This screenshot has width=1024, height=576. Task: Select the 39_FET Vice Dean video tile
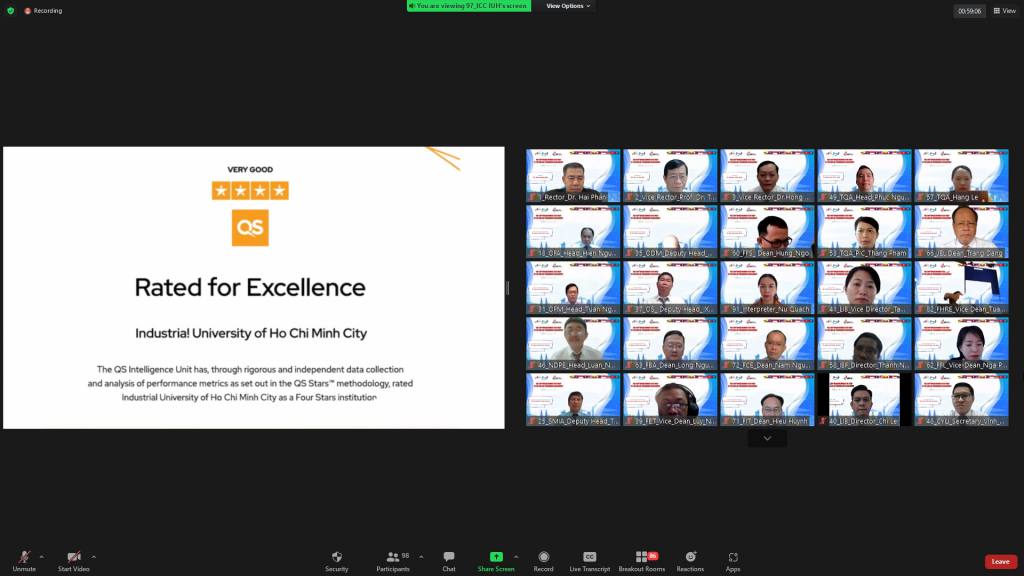click(x=670, y=400)
